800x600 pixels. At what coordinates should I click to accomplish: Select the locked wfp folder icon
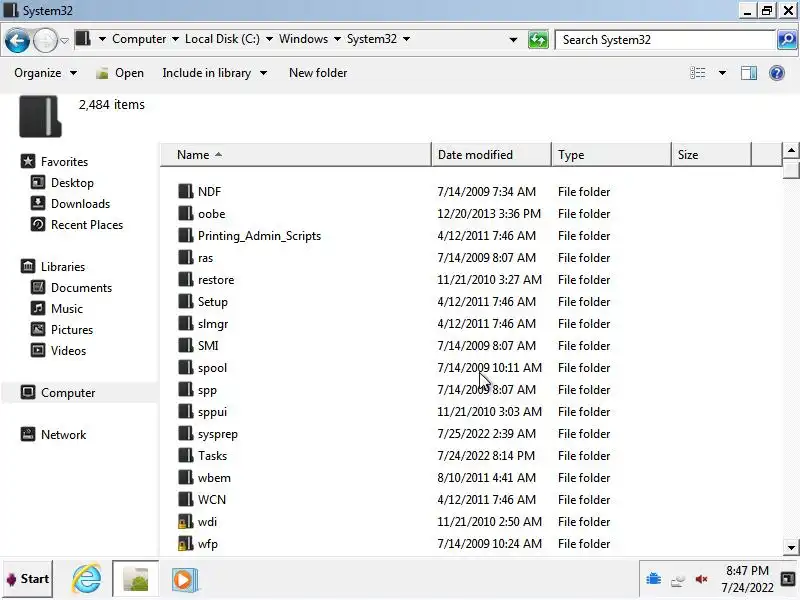[185, 543]
